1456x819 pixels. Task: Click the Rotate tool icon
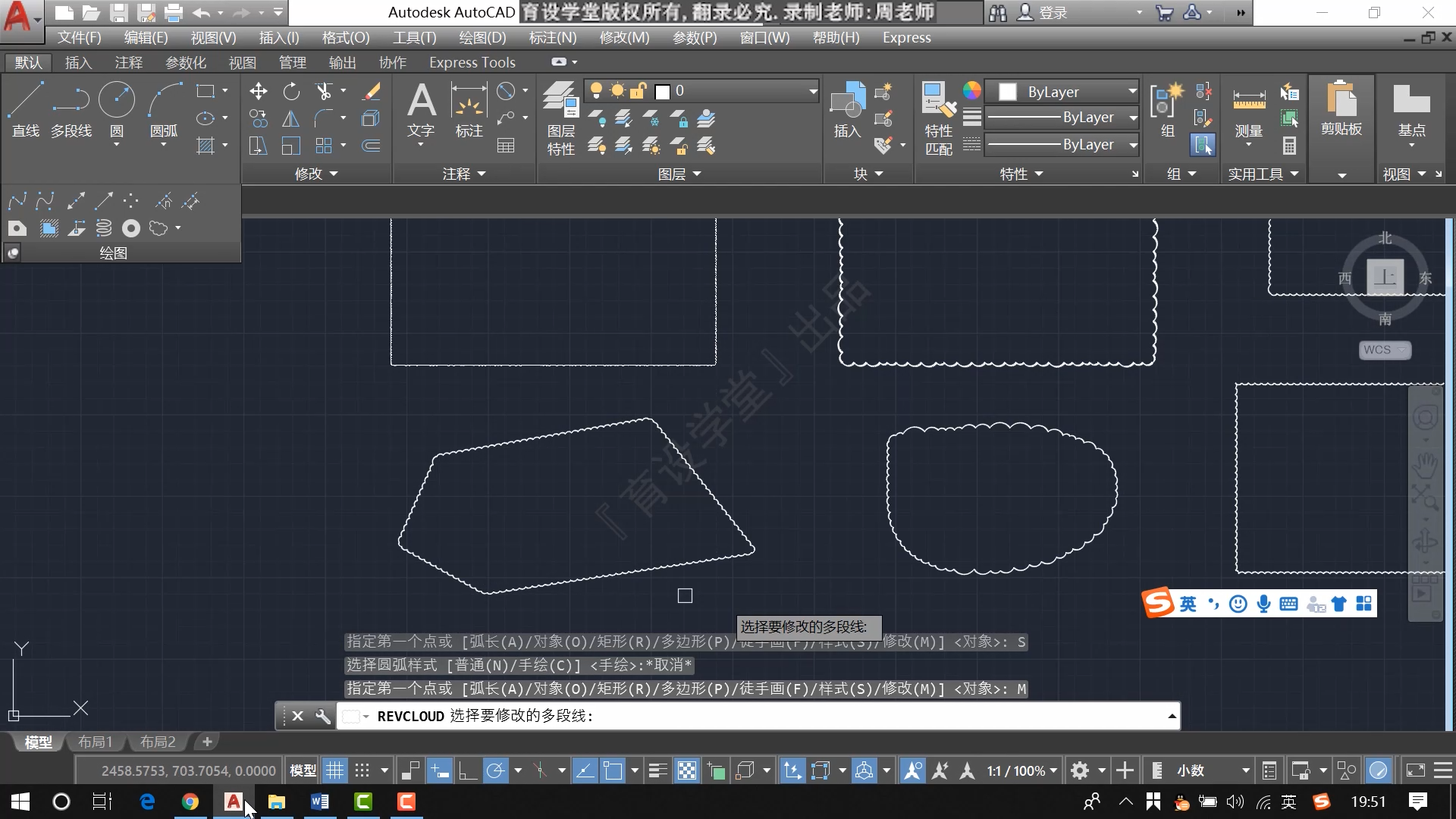point(291,92)
